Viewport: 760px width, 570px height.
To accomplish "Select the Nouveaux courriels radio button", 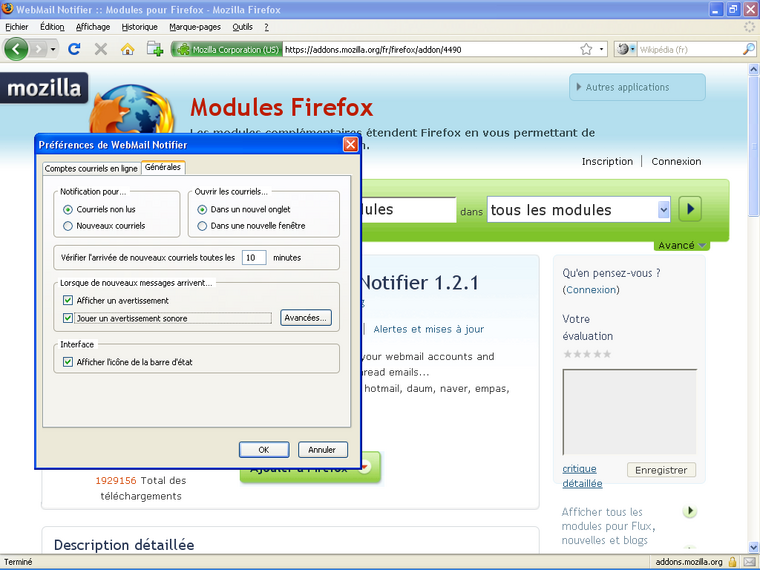I will 68,226.
